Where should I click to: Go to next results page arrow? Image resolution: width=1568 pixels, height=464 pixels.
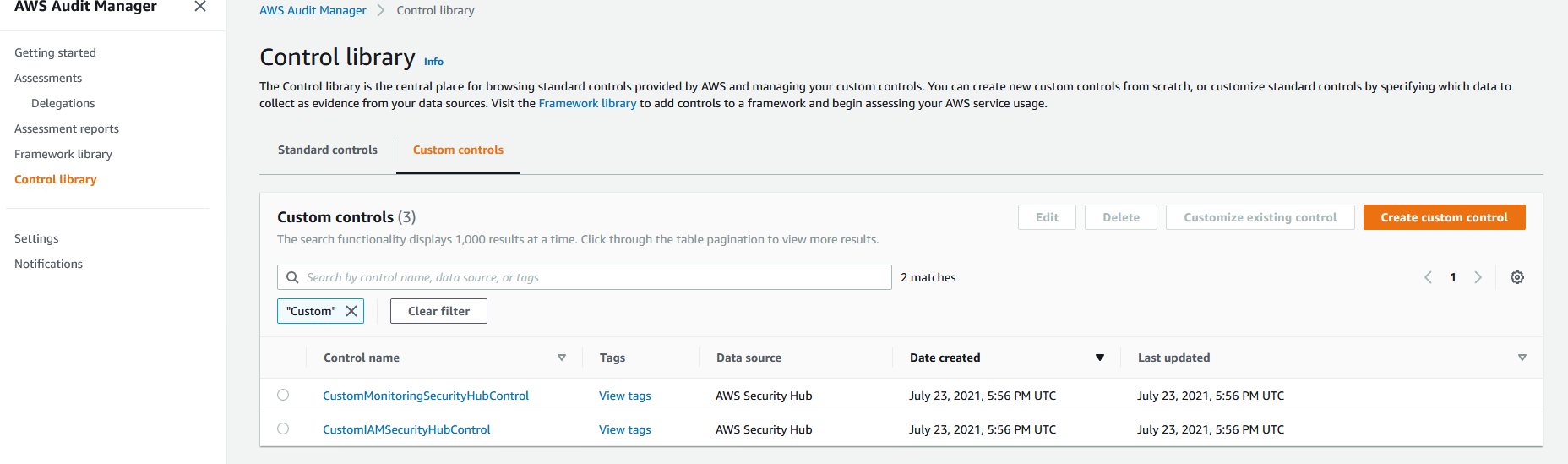tap(1478, 277)
